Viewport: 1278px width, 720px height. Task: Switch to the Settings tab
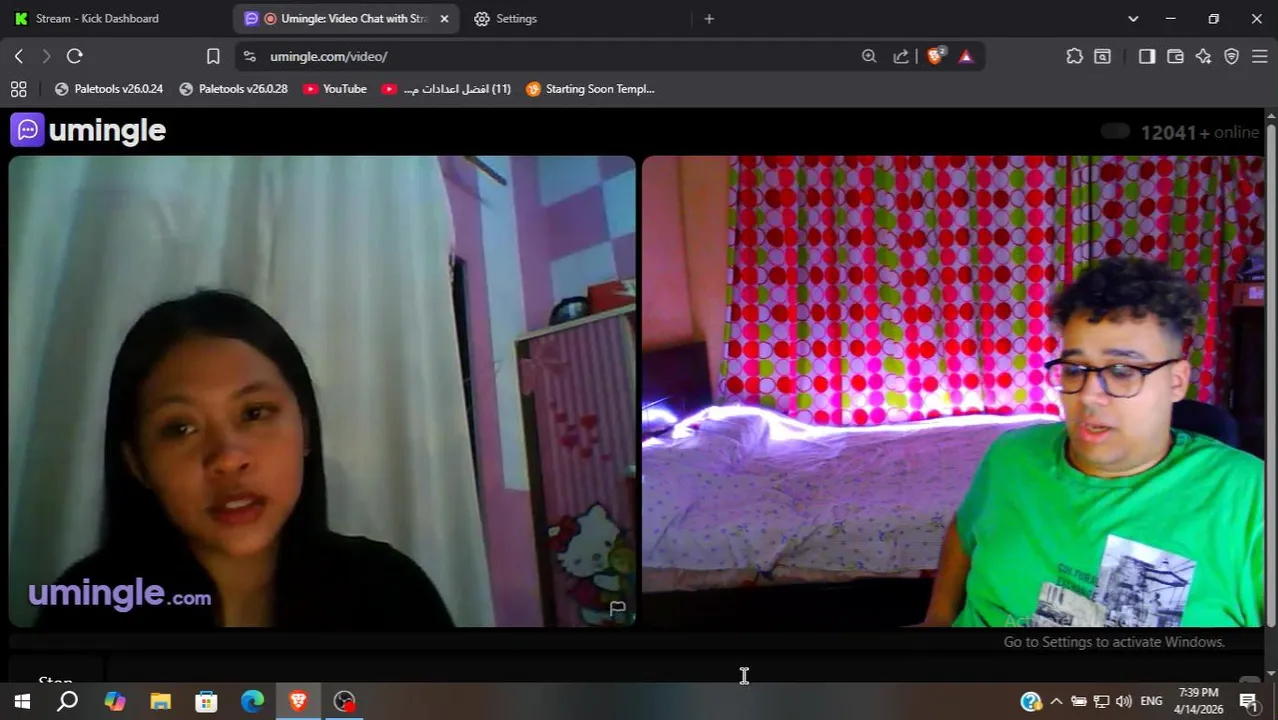516,19
